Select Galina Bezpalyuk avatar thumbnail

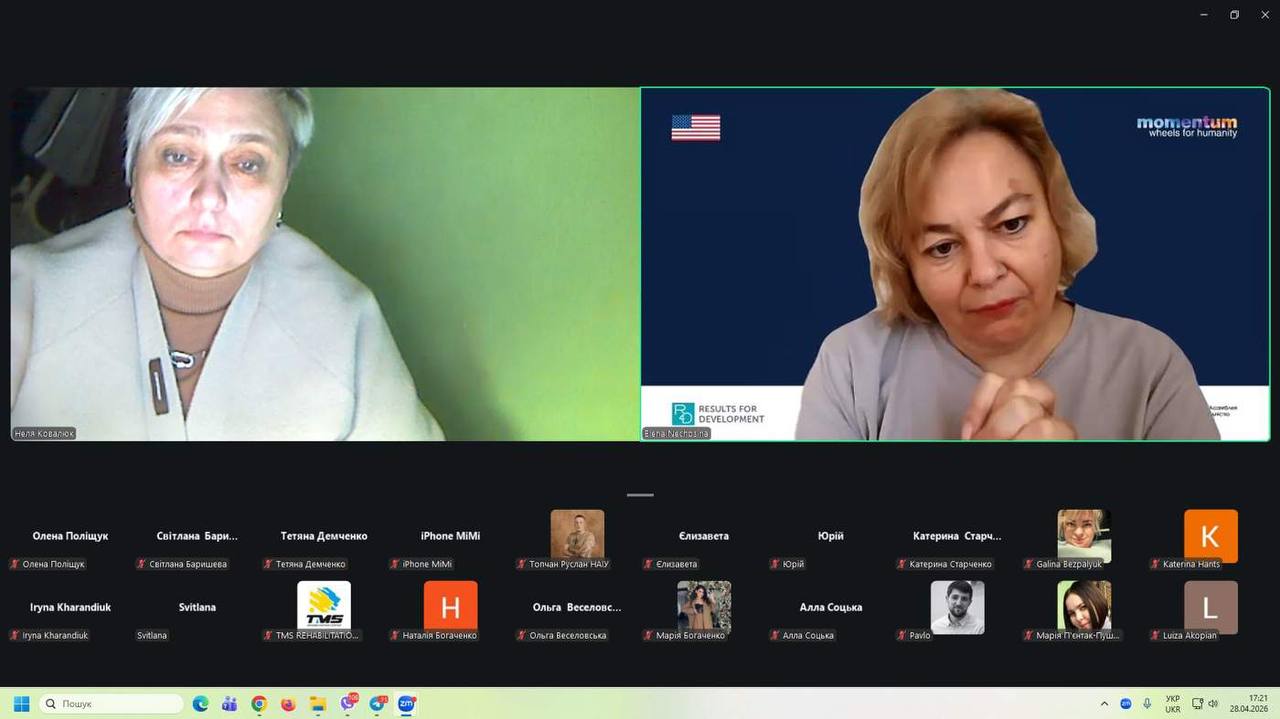pyautogui.click(x=1084, y=536)
